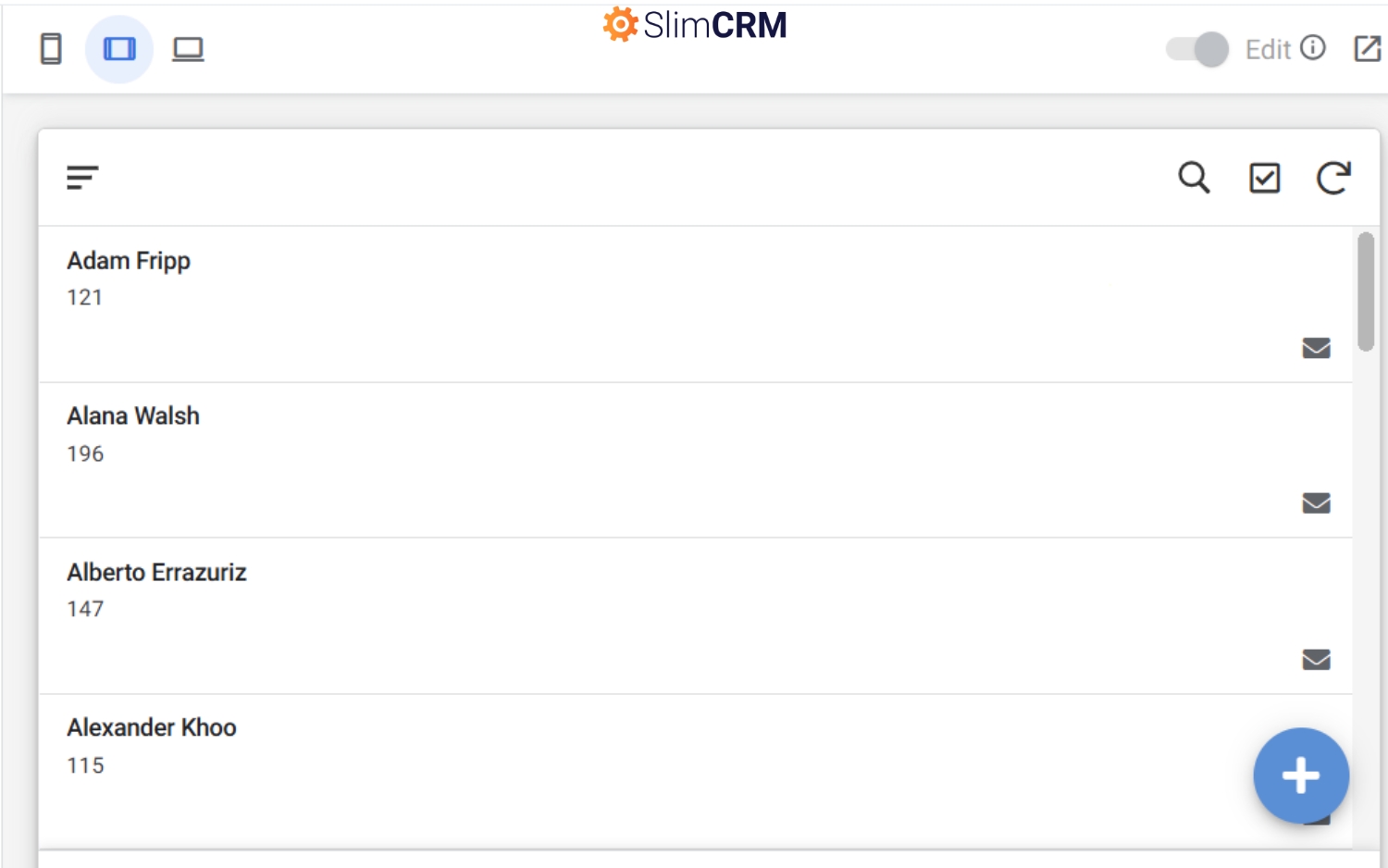
Task: View Alexander Khoo's record
Action: pos(152,728)
